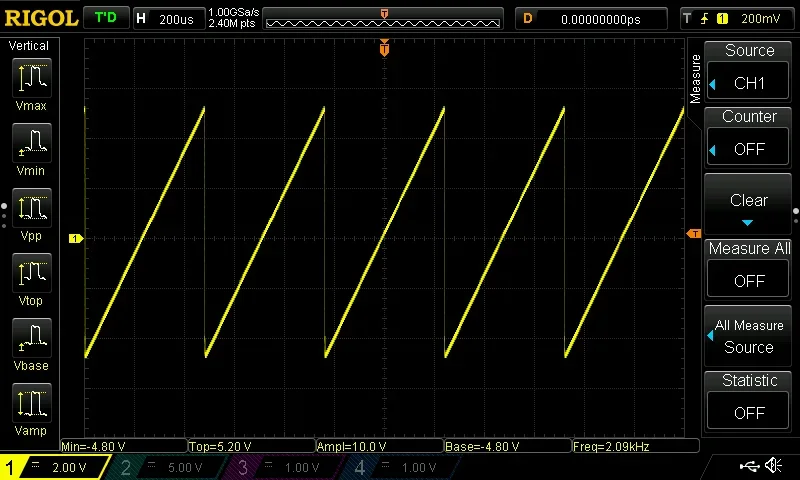This screenshot has width=800, height=480.
Task: Click the Vertical menu header
Action: click(29, 46)
